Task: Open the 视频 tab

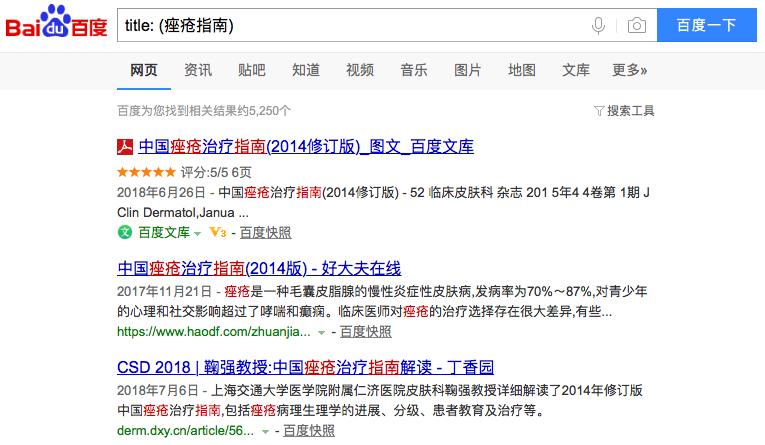Action: pos(360,70)
